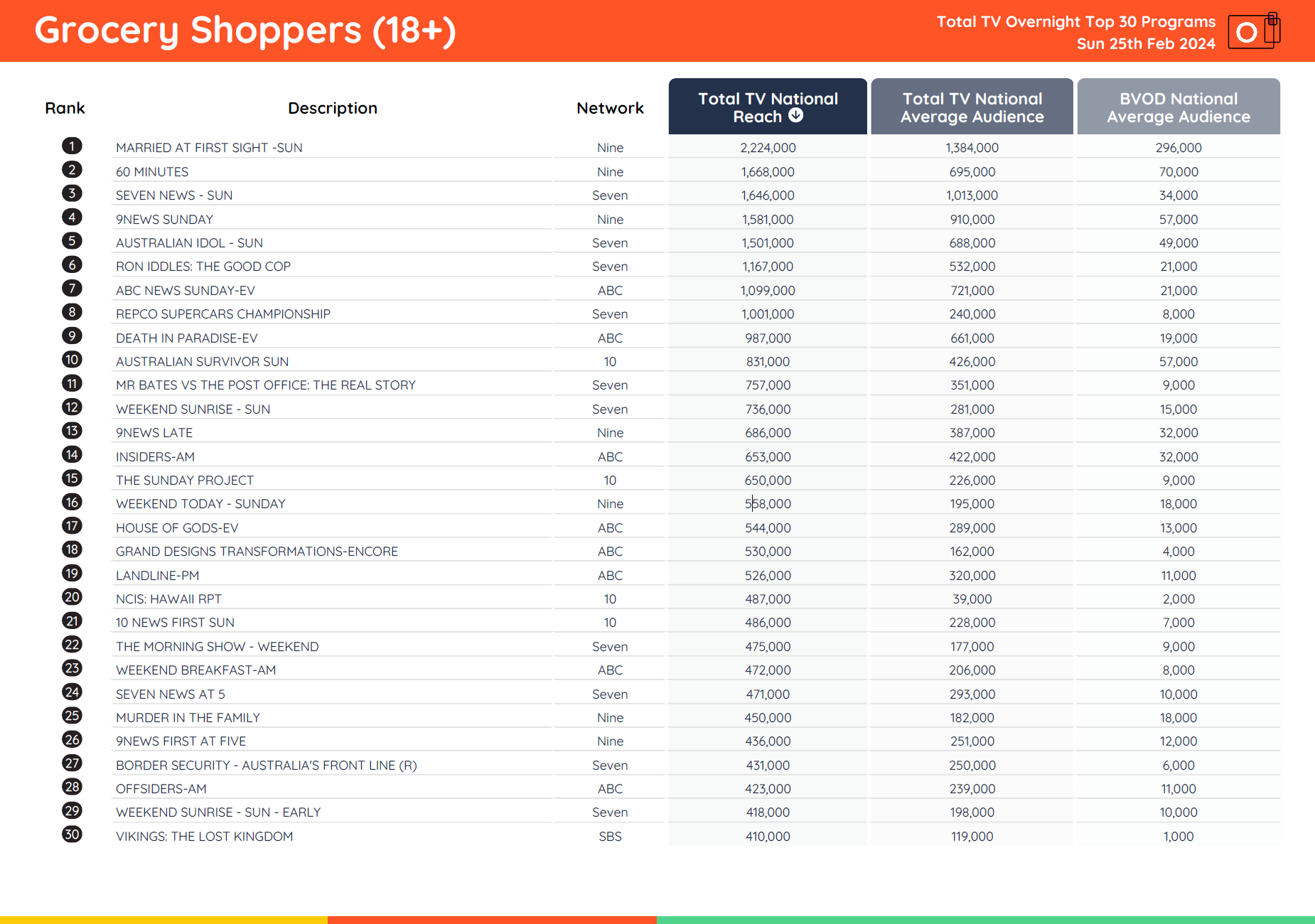Image resolution: width=1315 pixels, height=924 pixels.
Task: Click the Network column heading
Action: [x=610, y=108]
